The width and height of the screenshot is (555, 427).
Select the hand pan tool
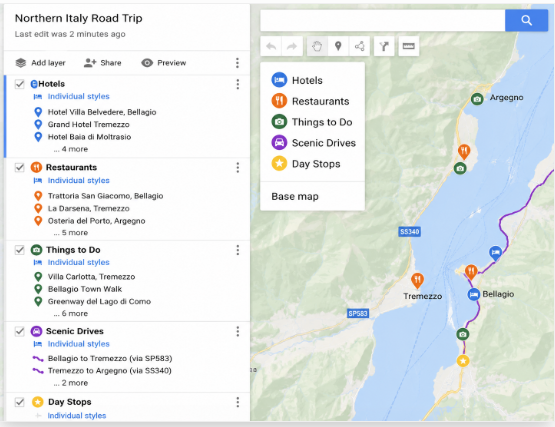coord(317,46)
